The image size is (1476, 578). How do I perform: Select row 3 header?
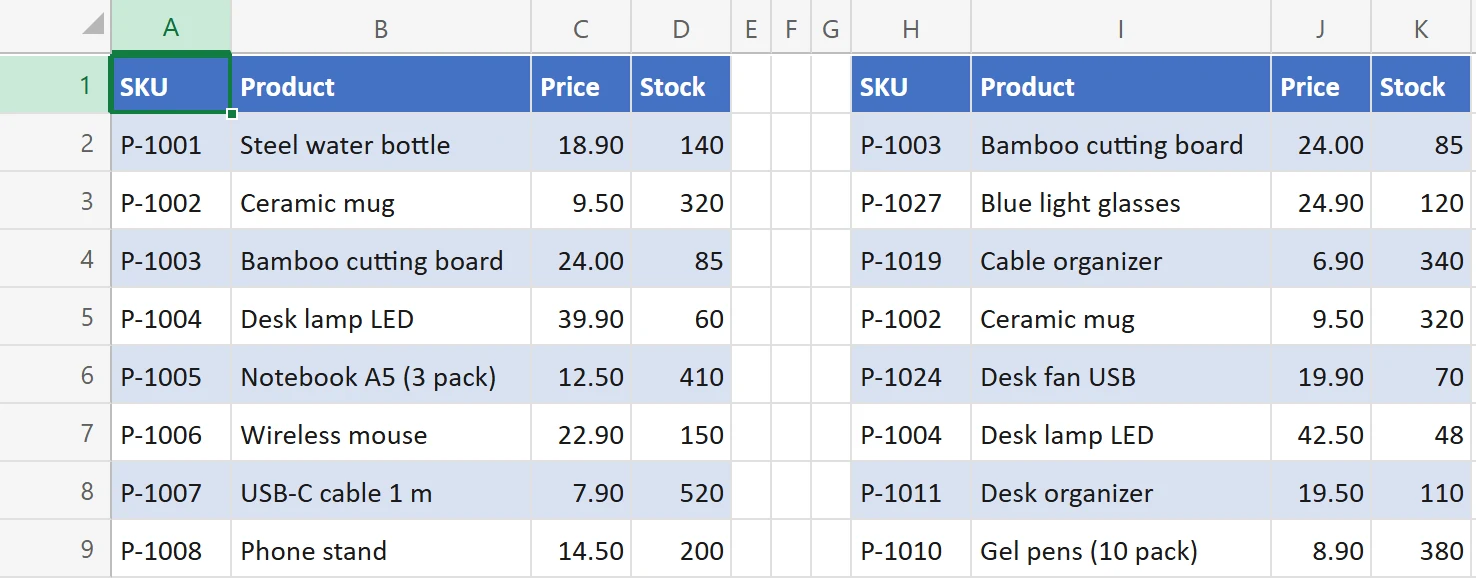click(55, 200)
